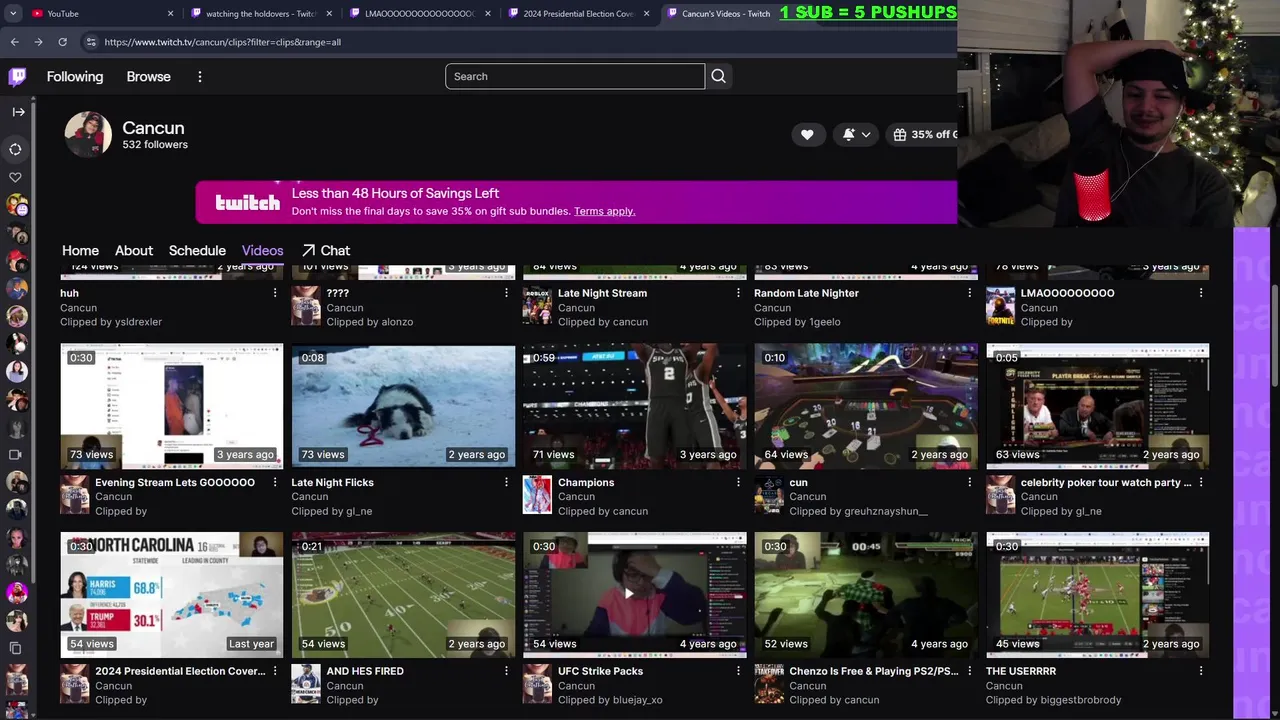The width and height of the screenshot is (1280, 720).
Task: Open options for THE USERRRR clip
Action: (1201, 671)
